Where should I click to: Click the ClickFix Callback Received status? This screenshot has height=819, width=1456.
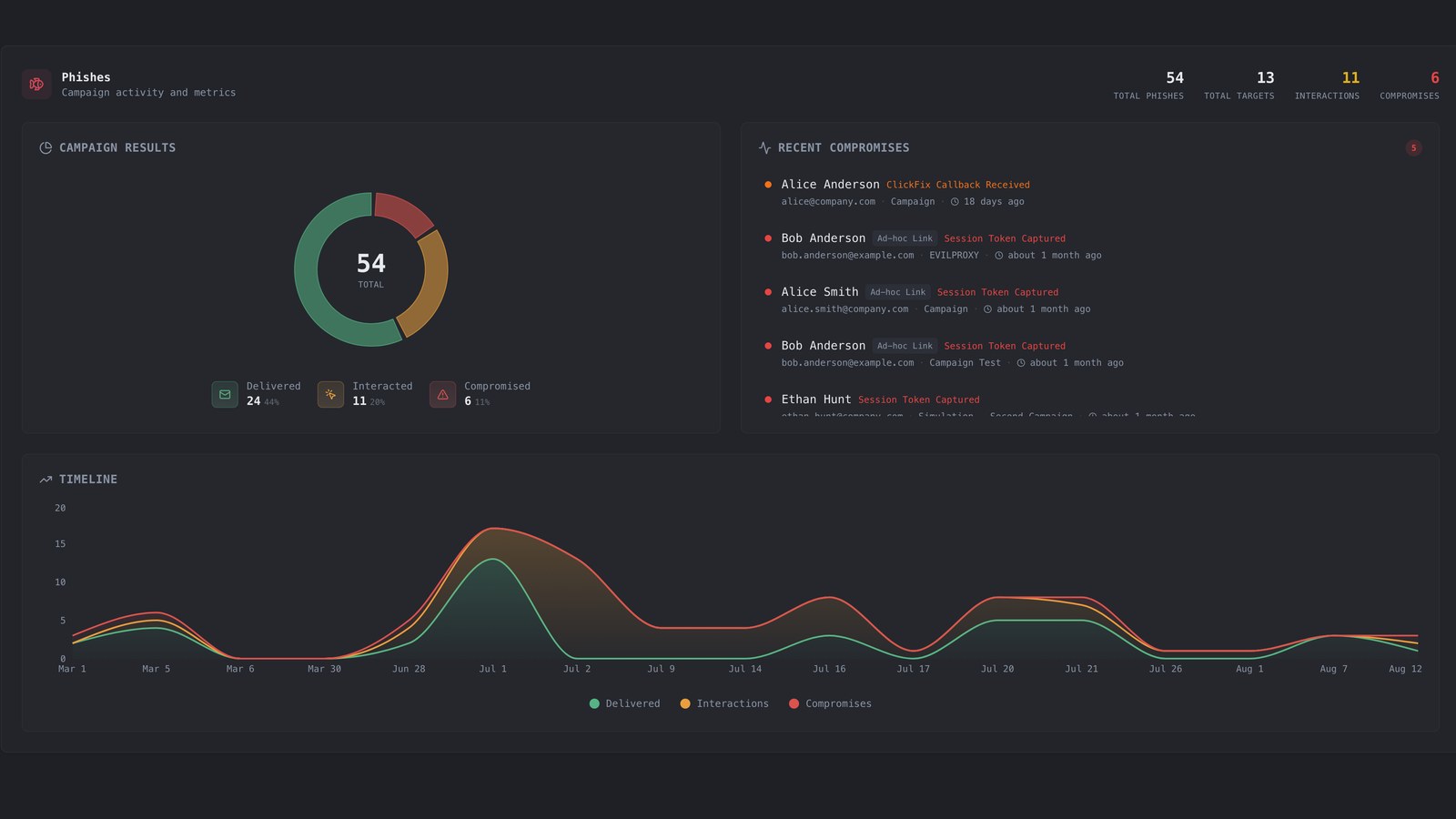pyautogui.click(x=958, y=185)
